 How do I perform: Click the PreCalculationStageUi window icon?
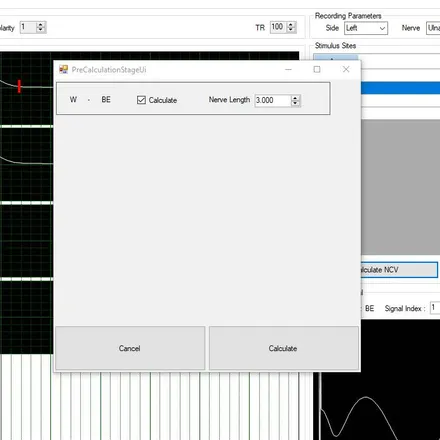63,69
